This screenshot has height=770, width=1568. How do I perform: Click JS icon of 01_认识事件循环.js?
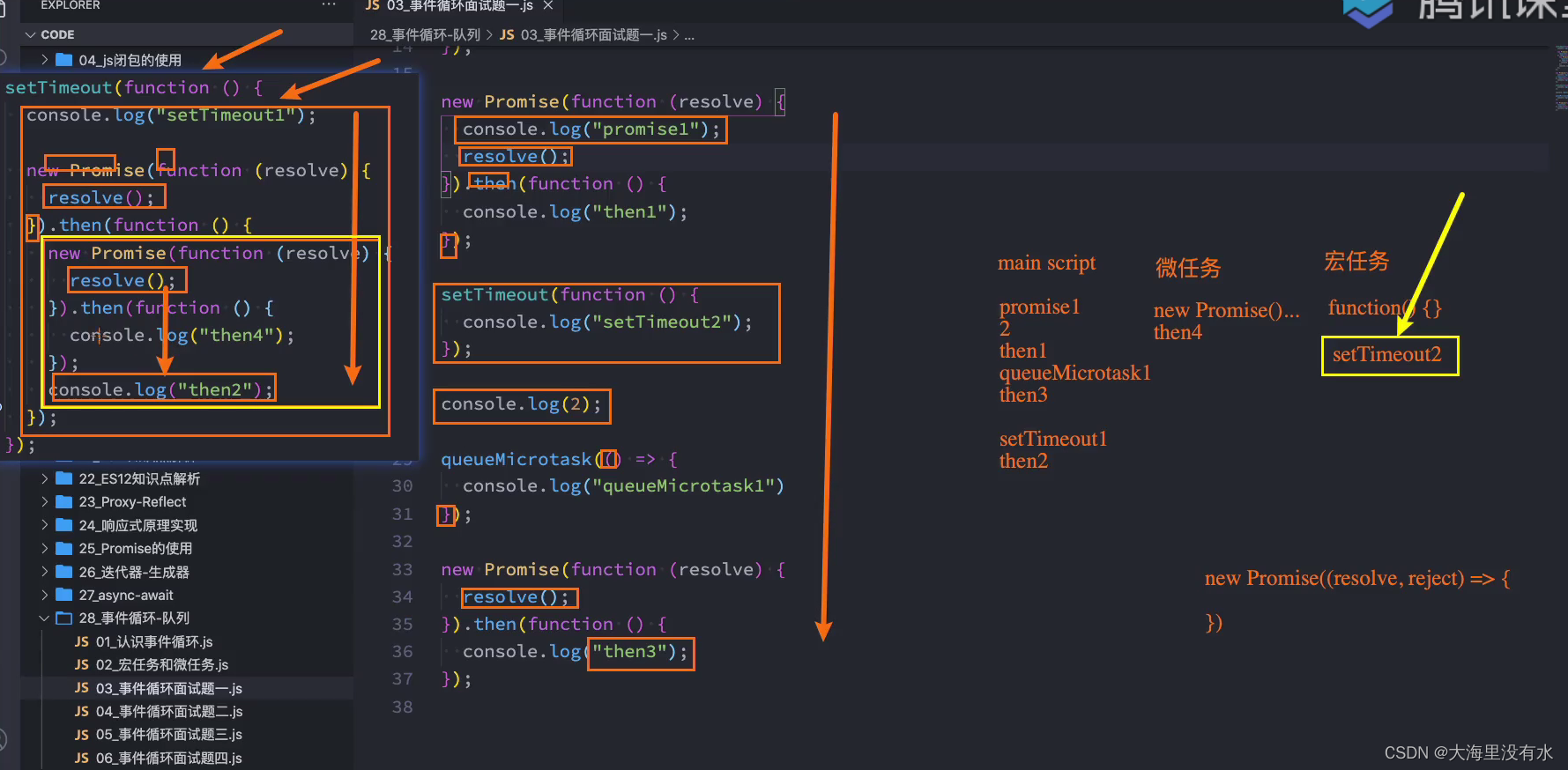pyautogui.click(x=82, y=641)
